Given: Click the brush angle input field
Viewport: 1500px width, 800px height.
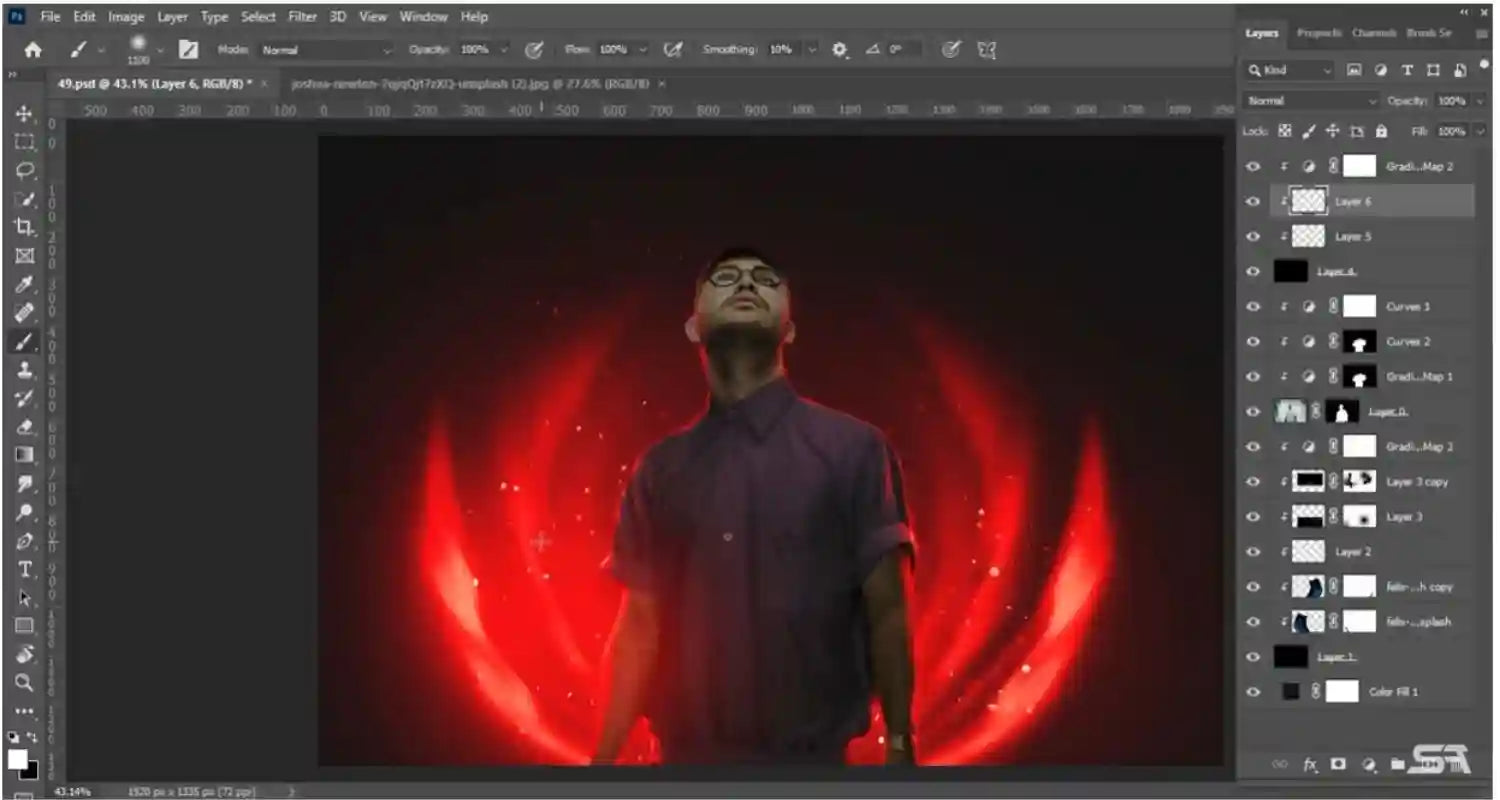Looking at the screenshot, I should (902, 50).
